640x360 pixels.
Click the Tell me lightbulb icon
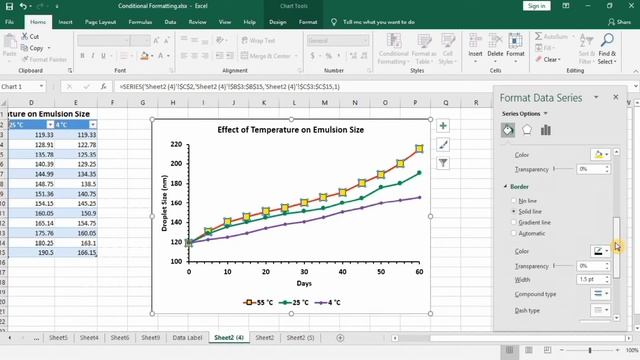point(334,22)
